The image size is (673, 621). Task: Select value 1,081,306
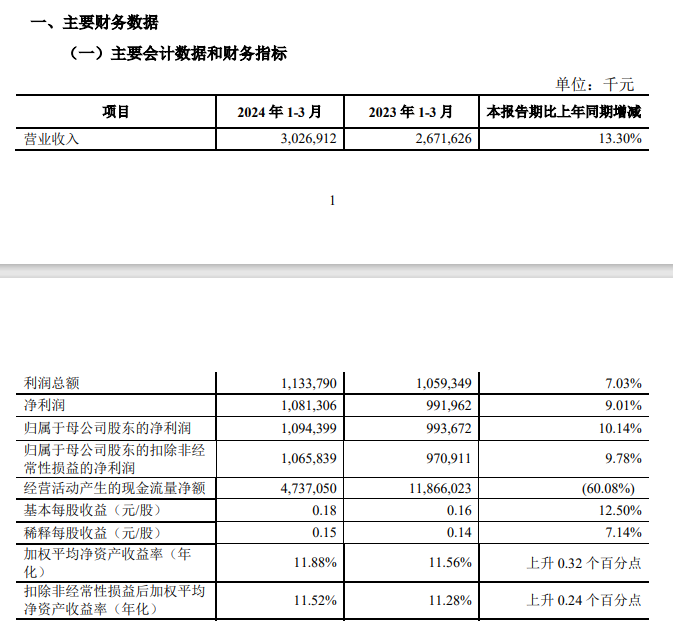point(309,406)
